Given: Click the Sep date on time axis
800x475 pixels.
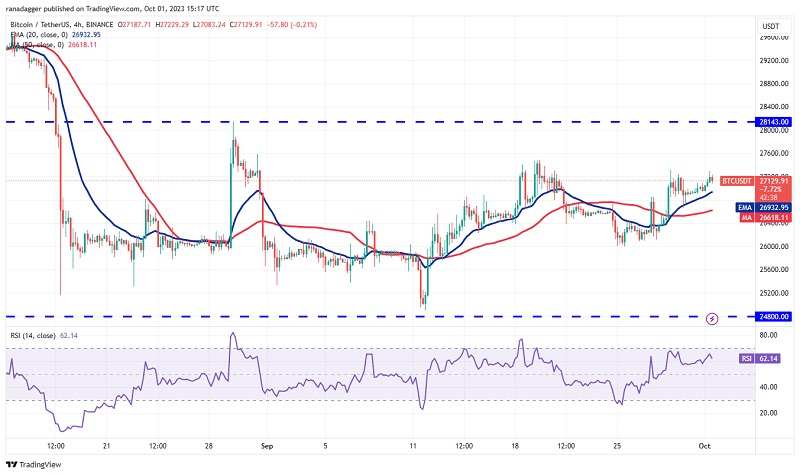Looking at the screenshot, I should pos(267,446).
